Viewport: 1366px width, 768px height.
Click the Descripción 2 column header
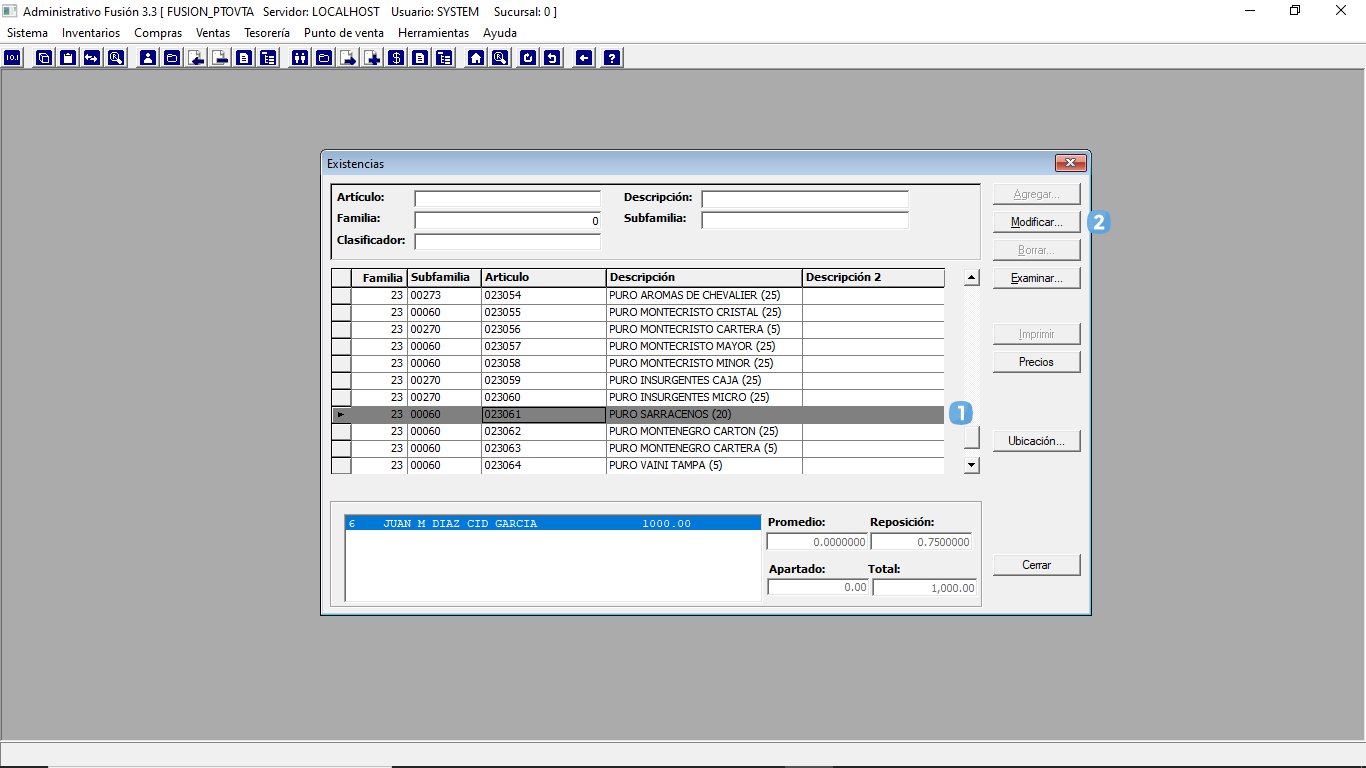[x=873, y=277]
